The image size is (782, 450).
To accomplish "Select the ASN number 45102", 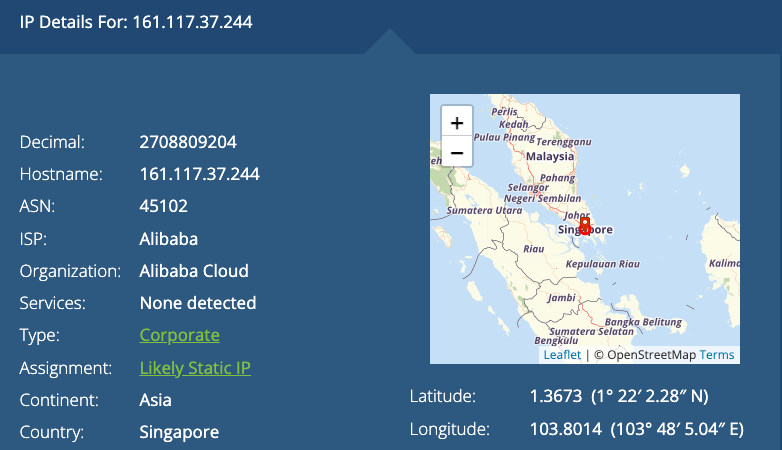I will pyautogui.click(x=164, y=206).
